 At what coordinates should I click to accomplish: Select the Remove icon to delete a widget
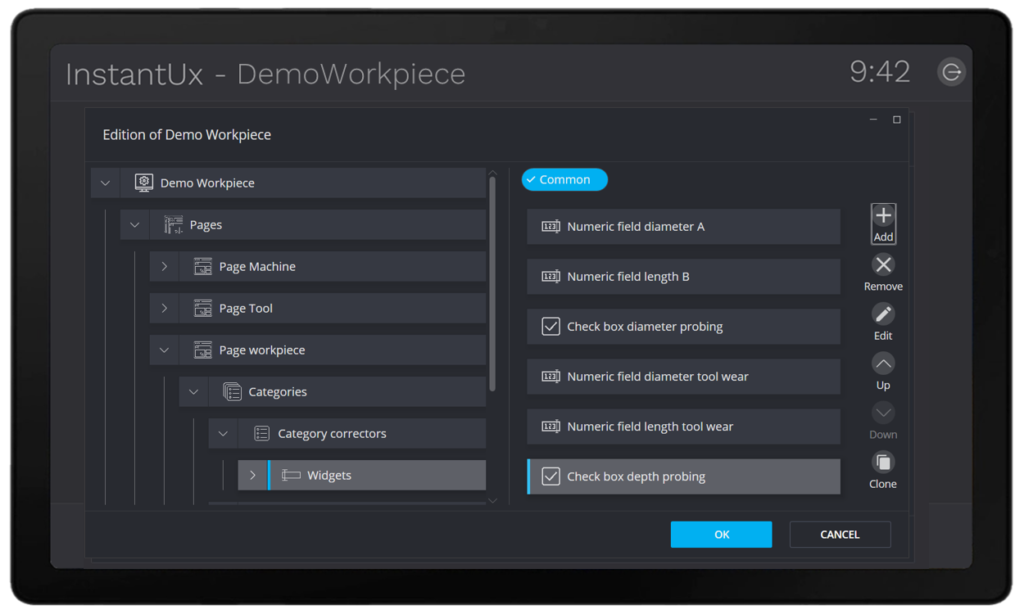(x=883, y=265)
